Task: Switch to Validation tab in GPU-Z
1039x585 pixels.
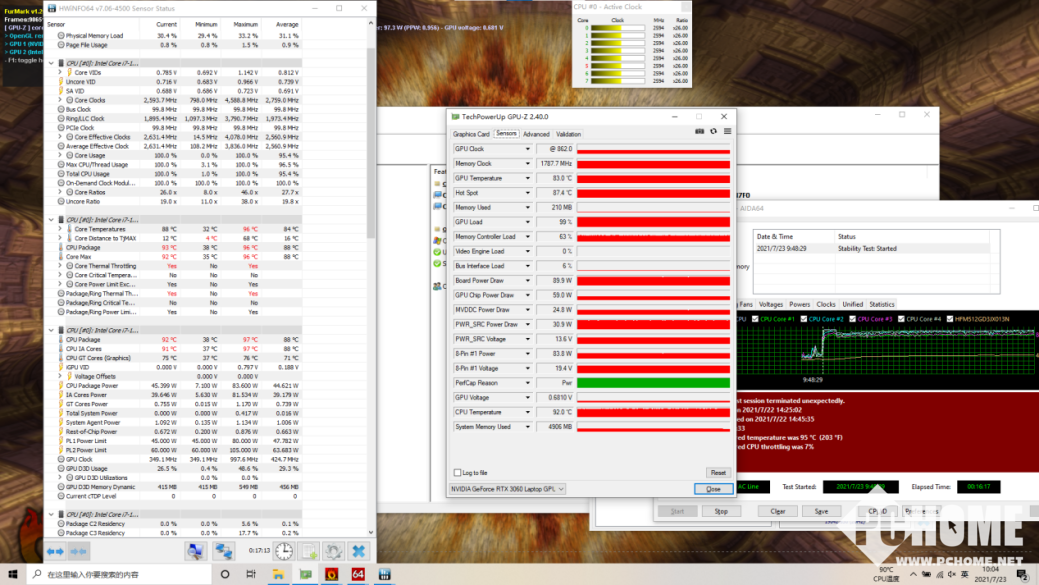Action: [569, 134]
